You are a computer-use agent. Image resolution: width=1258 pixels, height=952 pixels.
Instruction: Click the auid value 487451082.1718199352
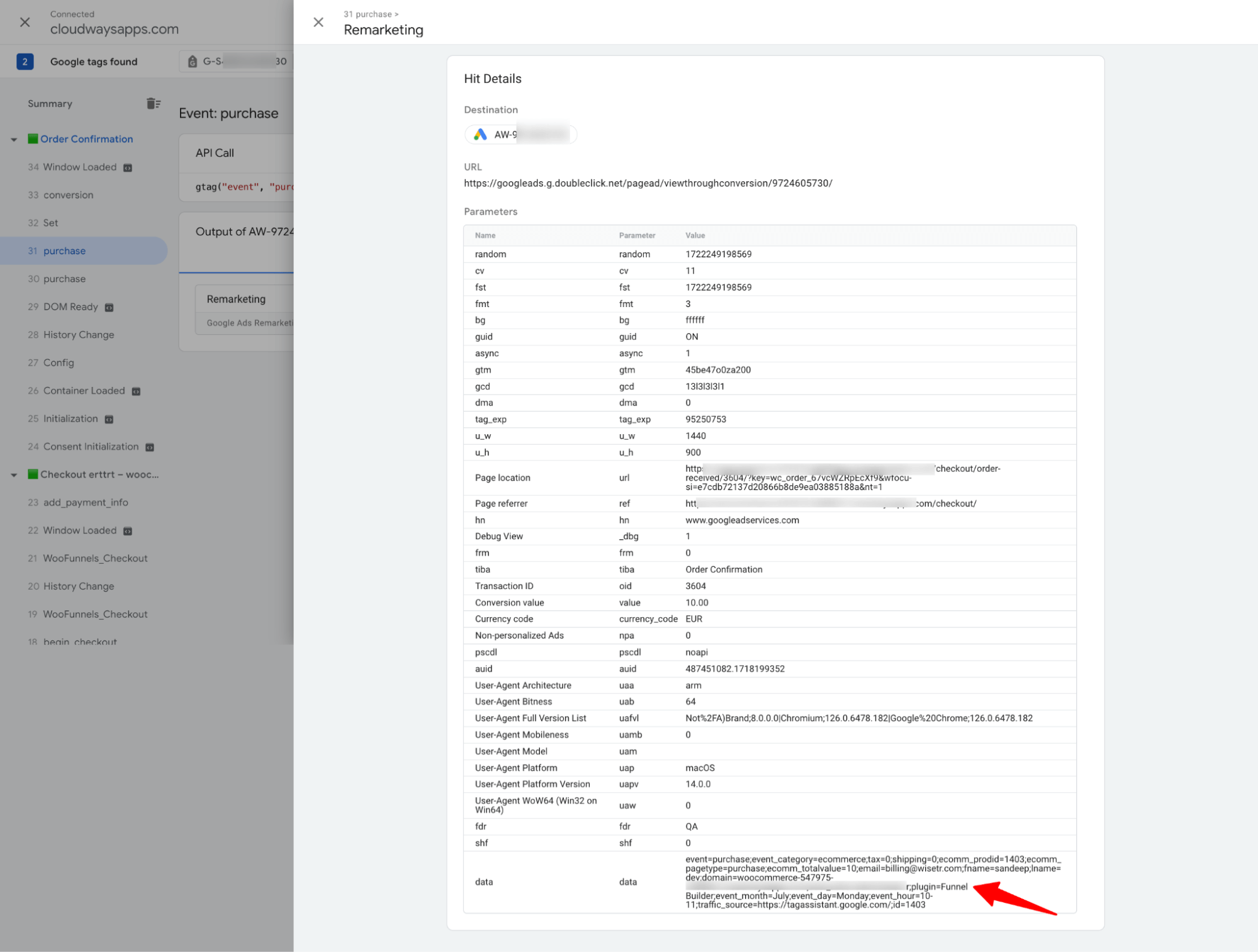coord(734,669)
